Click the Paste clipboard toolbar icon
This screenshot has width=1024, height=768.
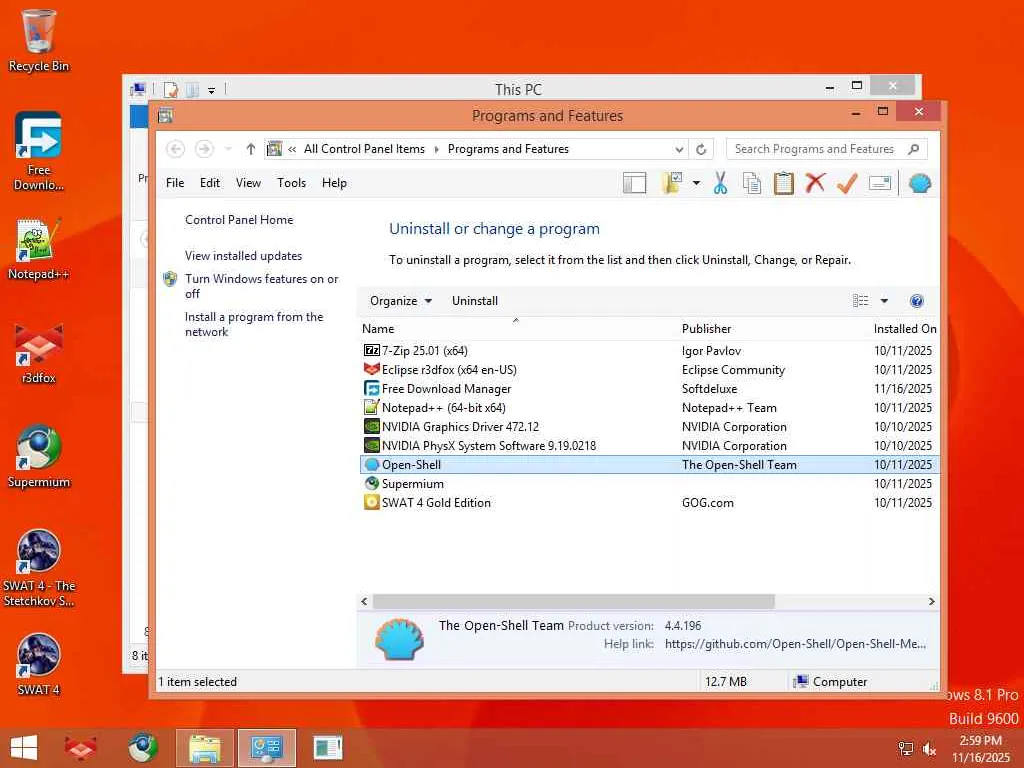[x=783, y=184]
